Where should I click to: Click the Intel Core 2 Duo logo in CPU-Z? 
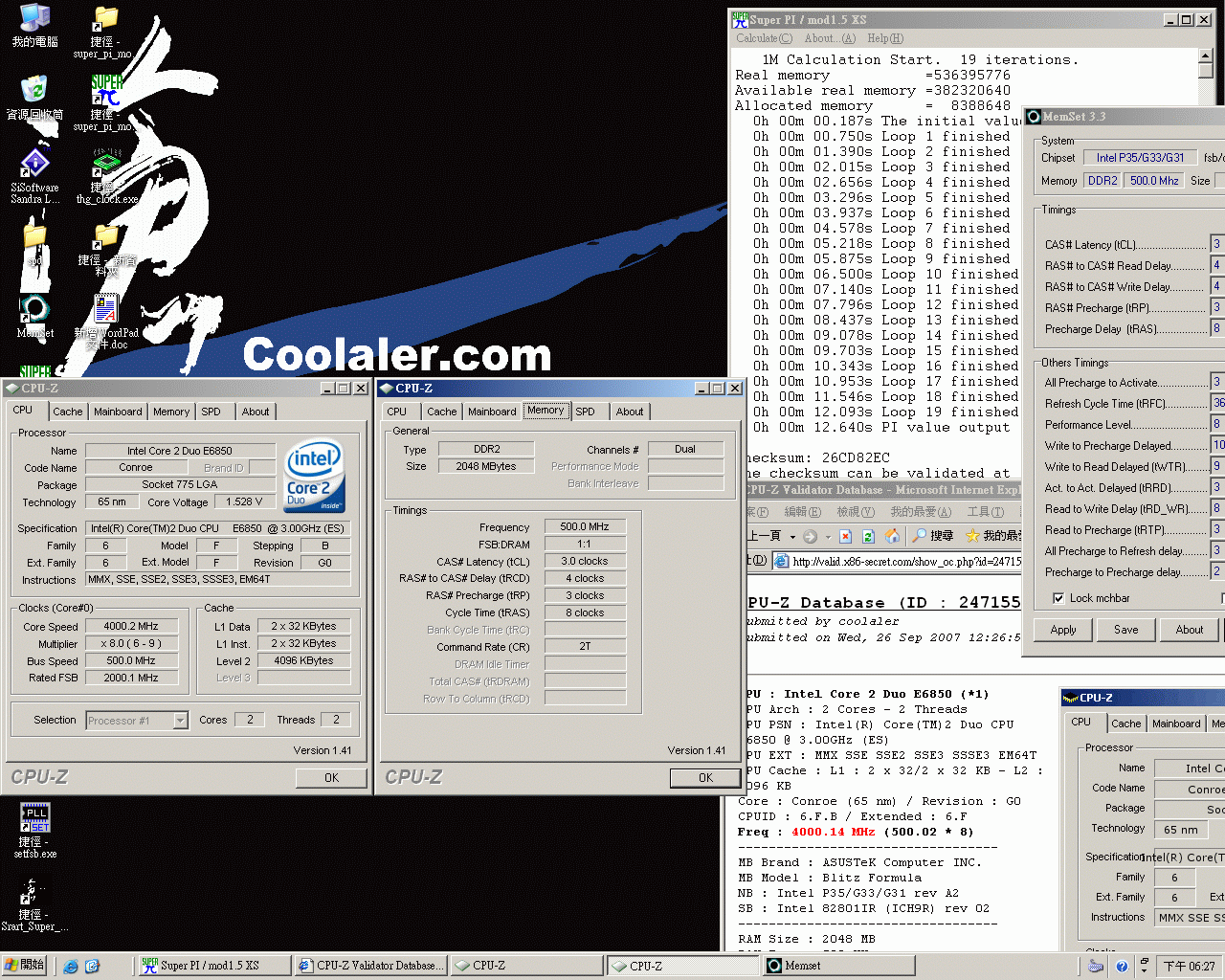tap(316, 476)
